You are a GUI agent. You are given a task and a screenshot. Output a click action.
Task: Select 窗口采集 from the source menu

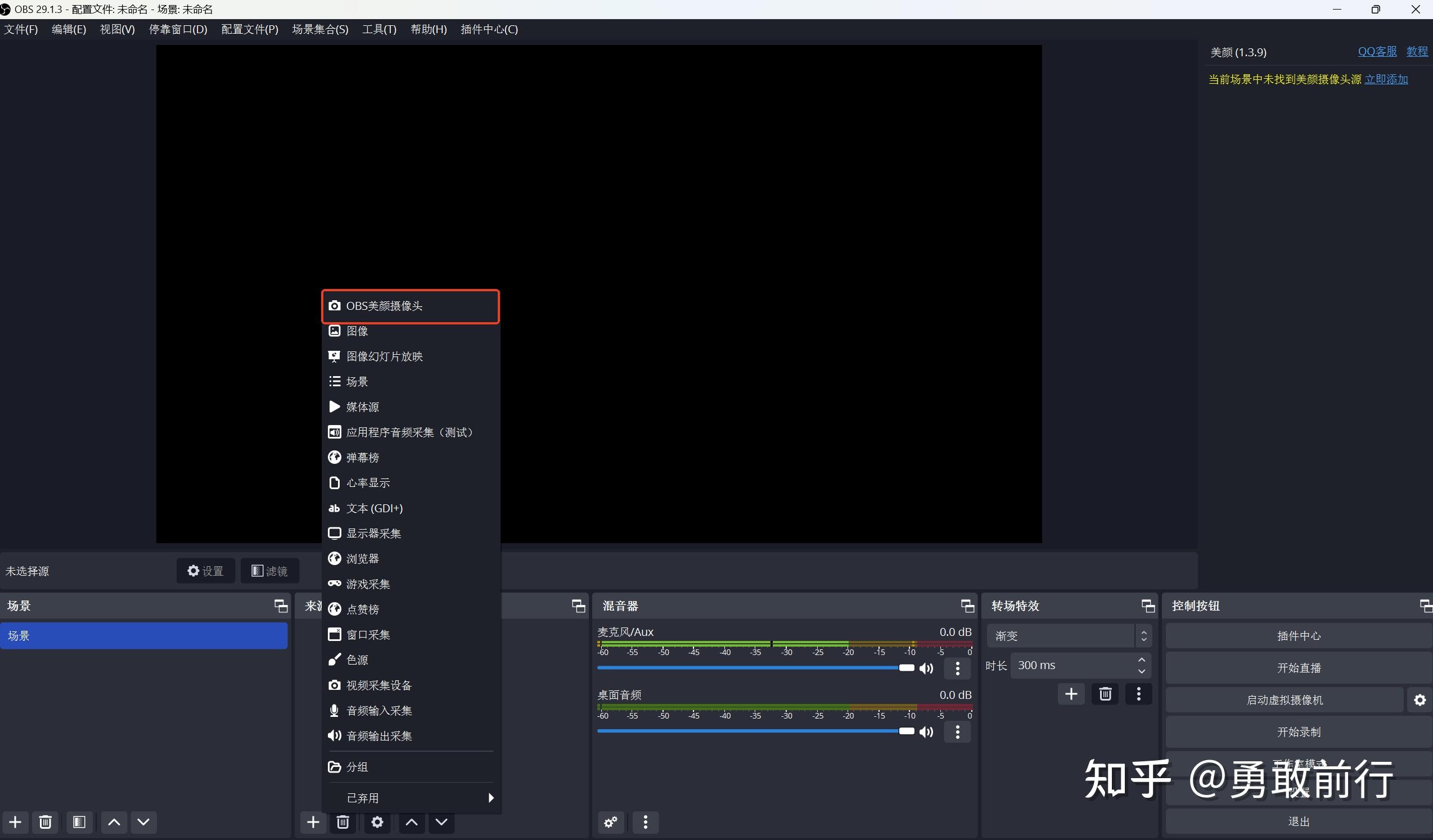click(x=369, y=634)
